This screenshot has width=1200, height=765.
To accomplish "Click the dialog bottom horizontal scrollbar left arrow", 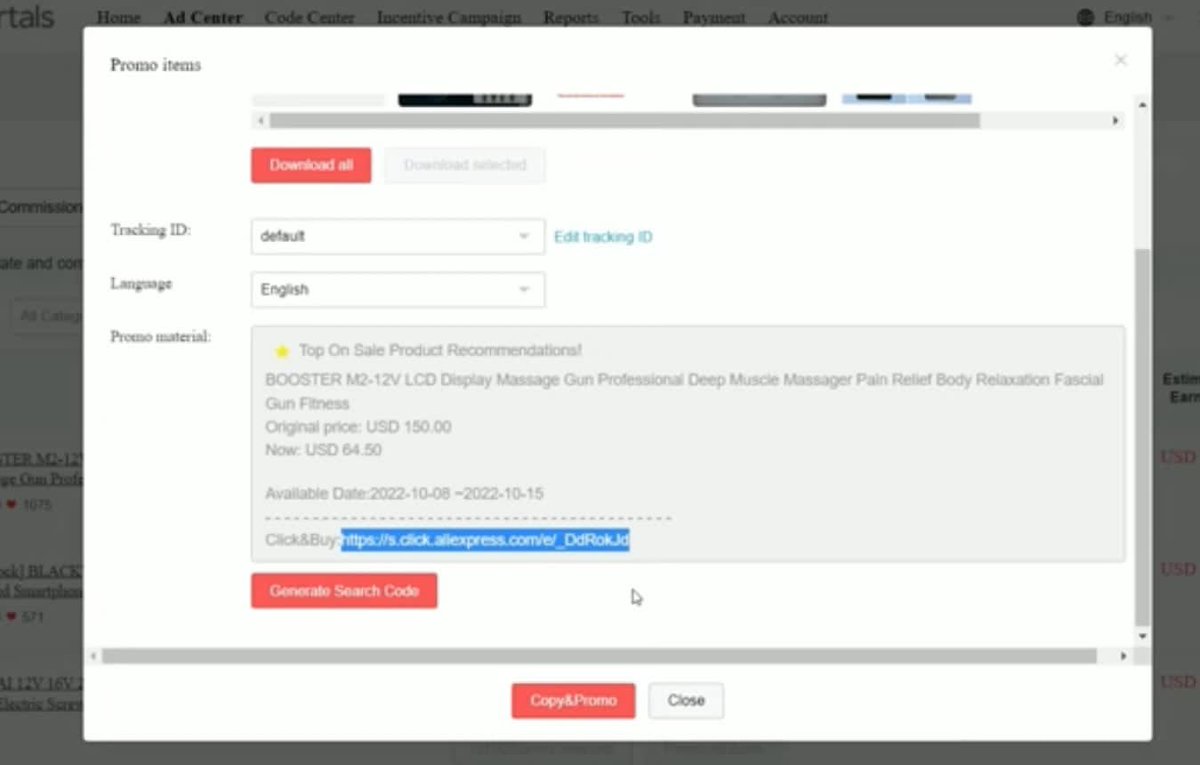I will pyautogui.click(x=93, y=656).
